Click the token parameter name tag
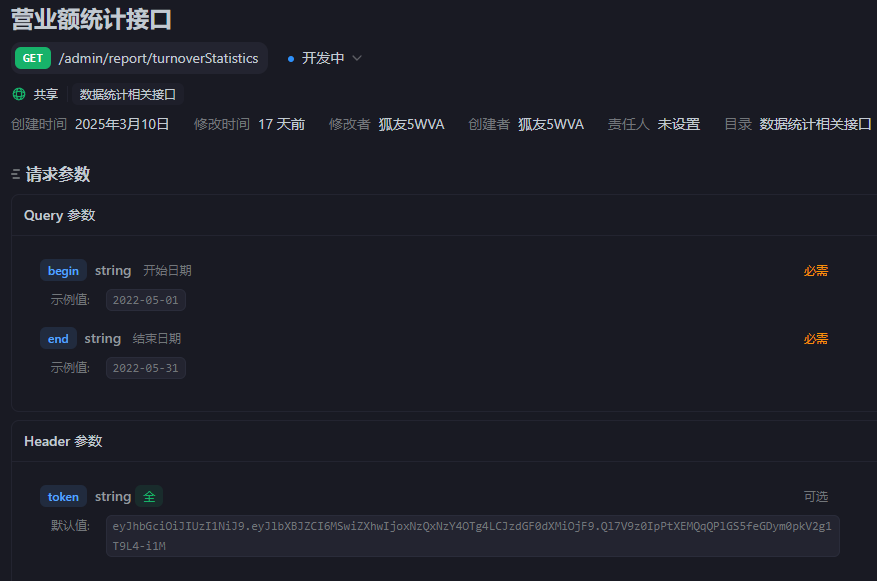 coord(63,497)
